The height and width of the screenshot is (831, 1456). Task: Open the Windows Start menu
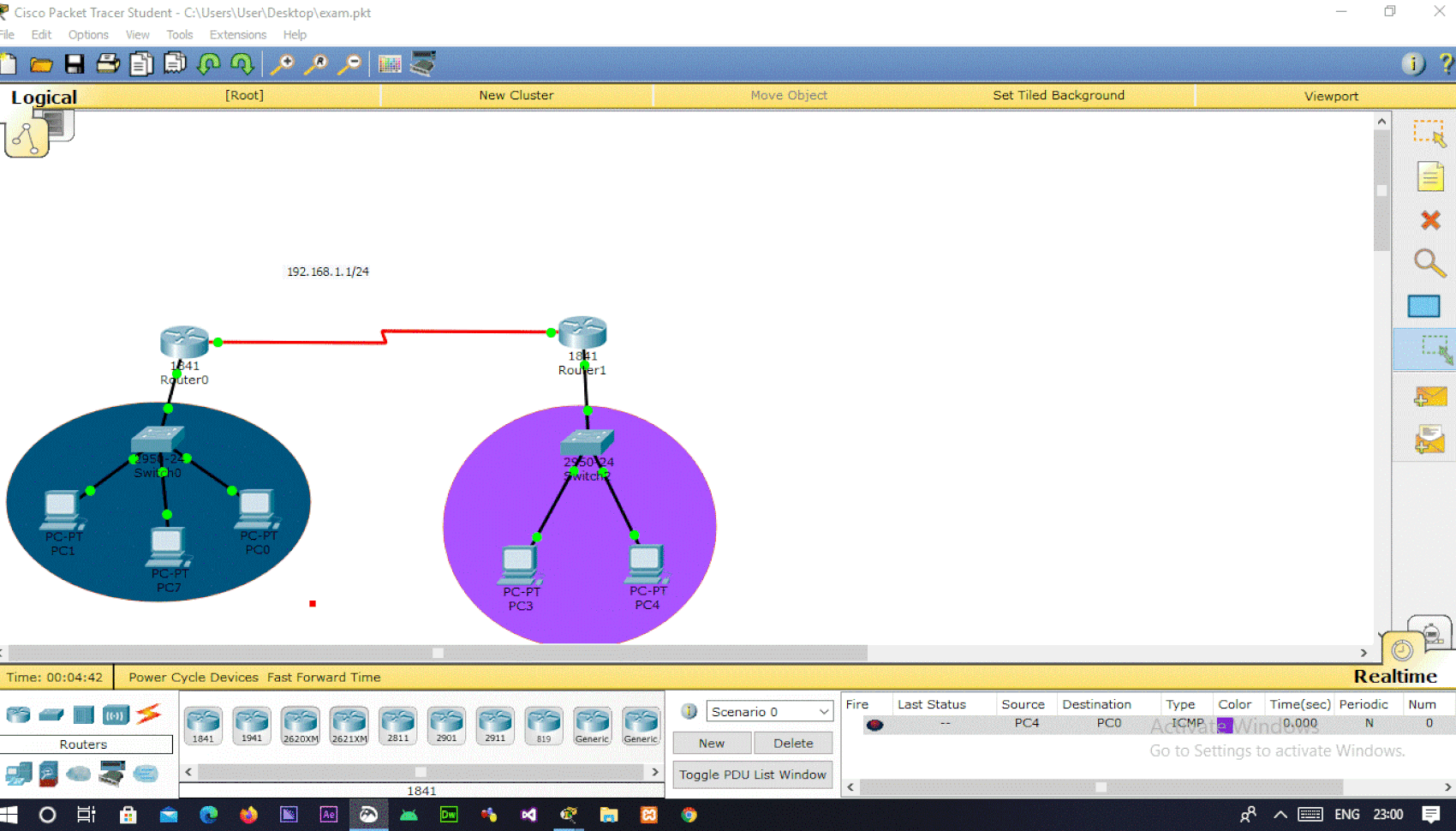point(9,814)
